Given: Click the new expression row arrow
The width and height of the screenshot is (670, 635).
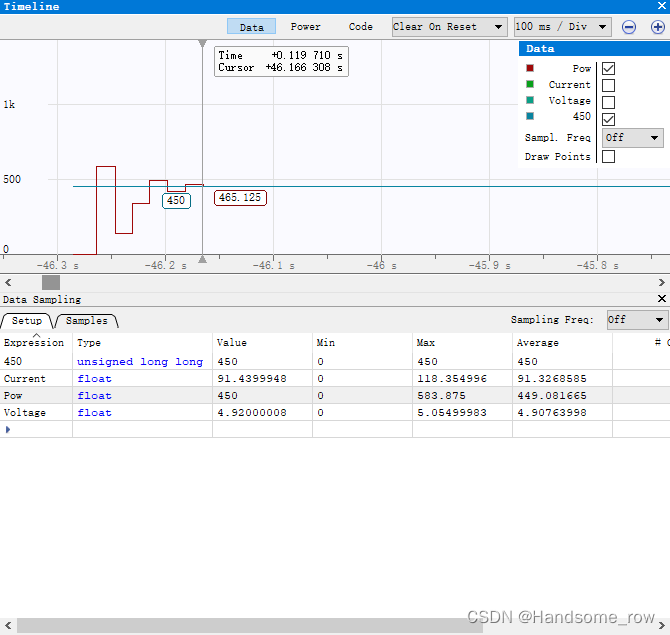Looking at the screenshot, I should tap(8, 429).
